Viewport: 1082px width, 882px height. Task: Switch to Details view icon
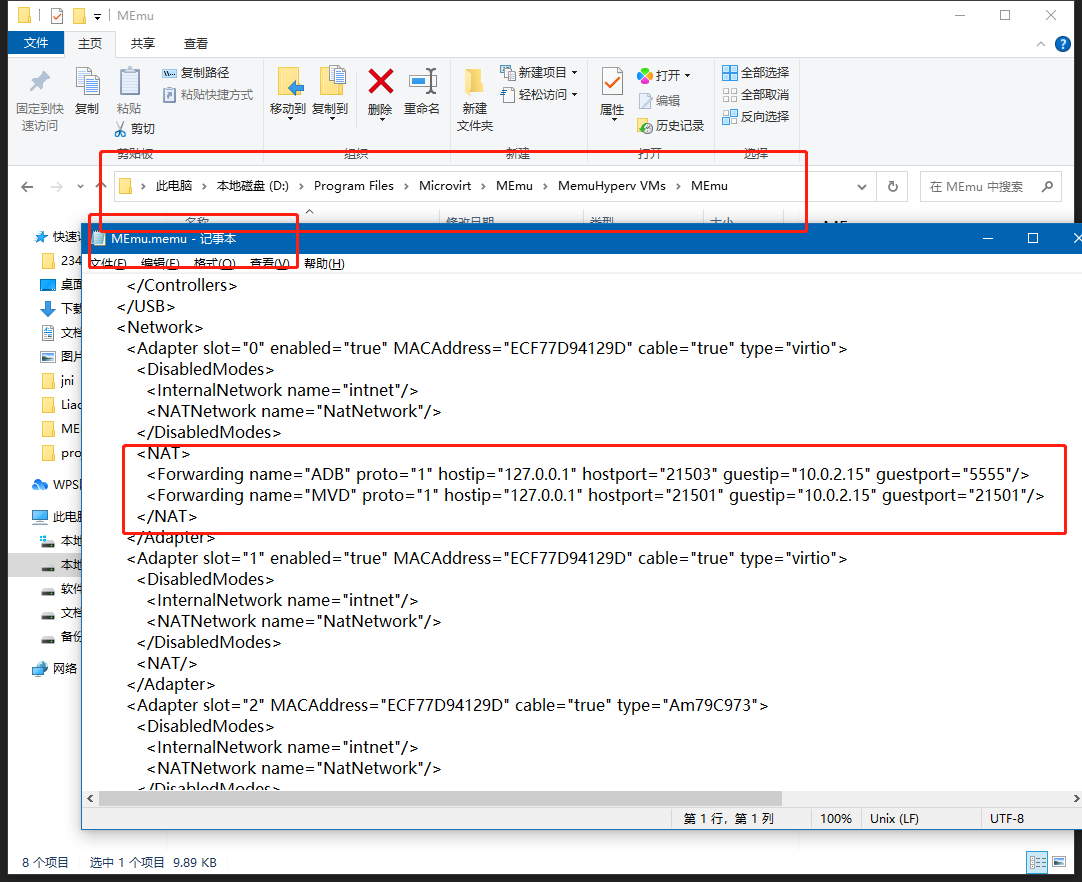[x=1037, y=862]
